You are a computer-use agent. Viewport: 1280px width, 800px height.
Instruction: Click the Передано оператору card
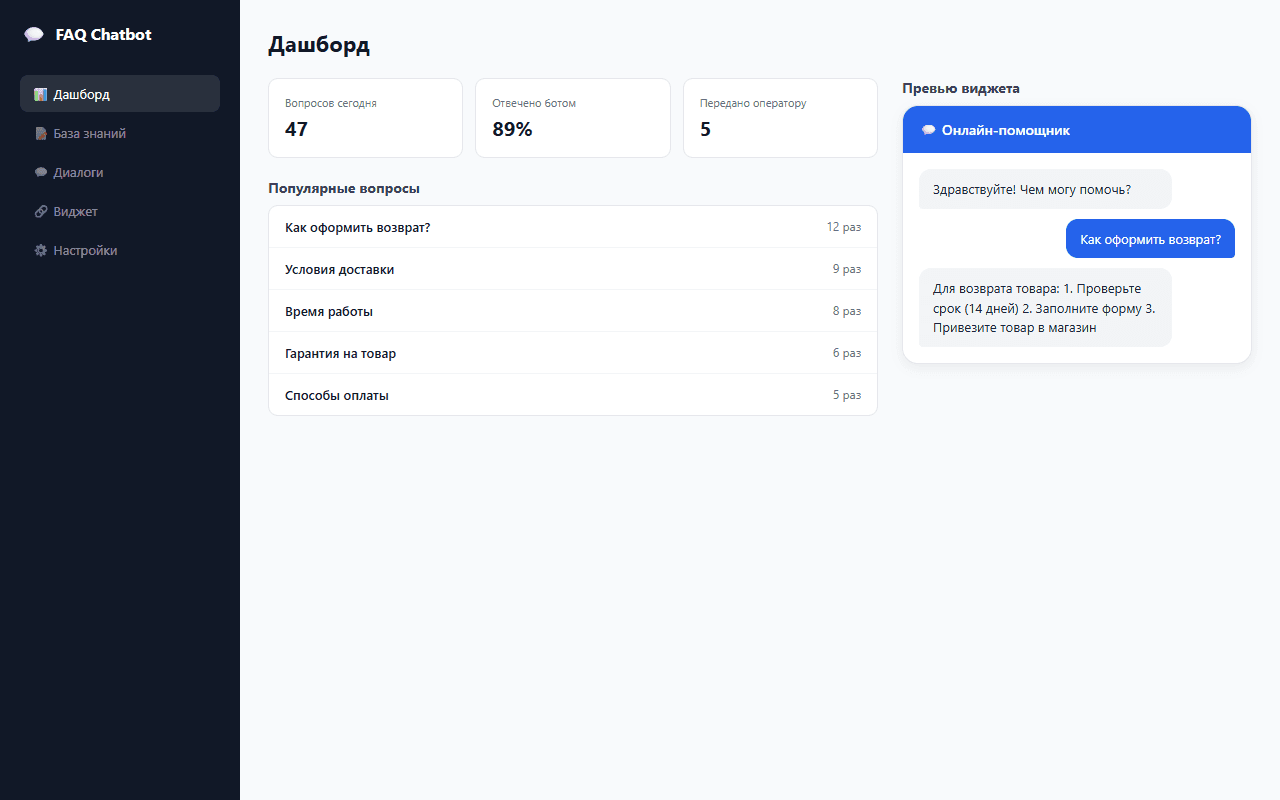pyautogui.click(x=780, y=118)
